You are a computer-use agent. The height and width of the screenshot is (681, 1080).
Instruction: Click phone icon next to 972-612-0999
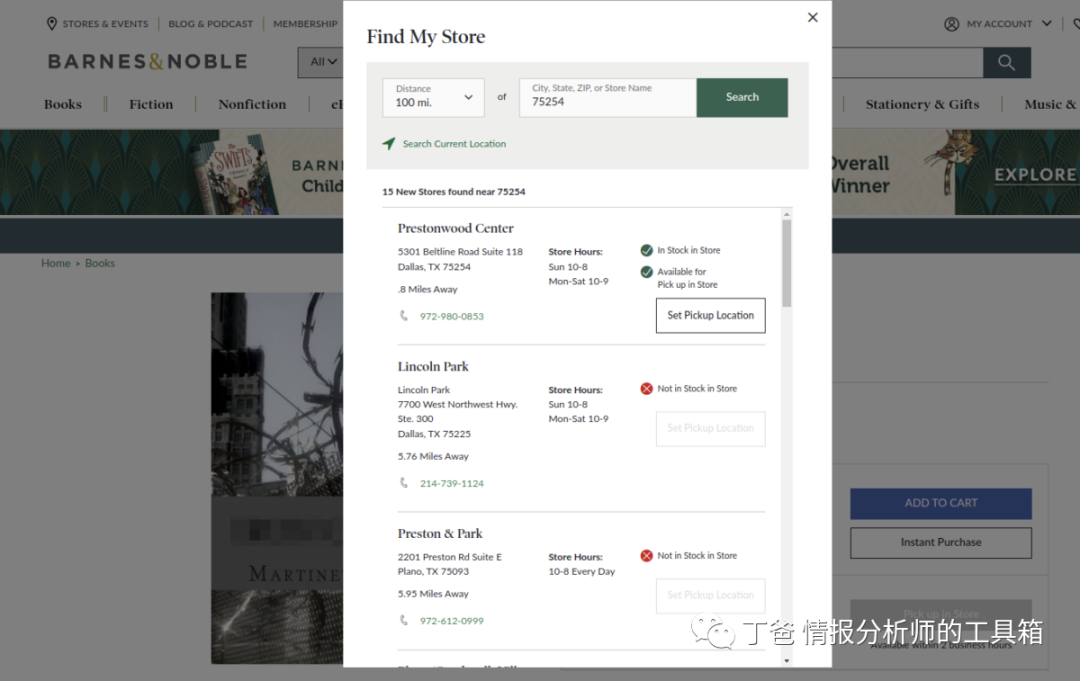tap(404, 620)
